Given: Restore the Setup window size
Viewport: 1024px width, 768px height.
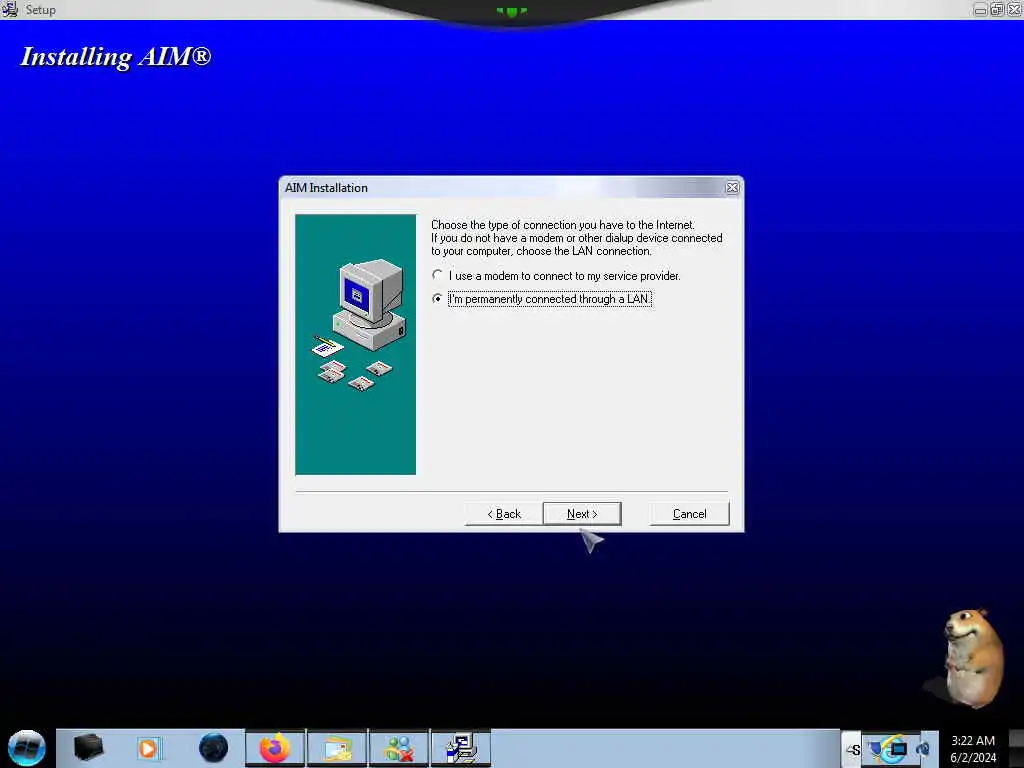Looking at the screenshot, I should coord(997,9).
